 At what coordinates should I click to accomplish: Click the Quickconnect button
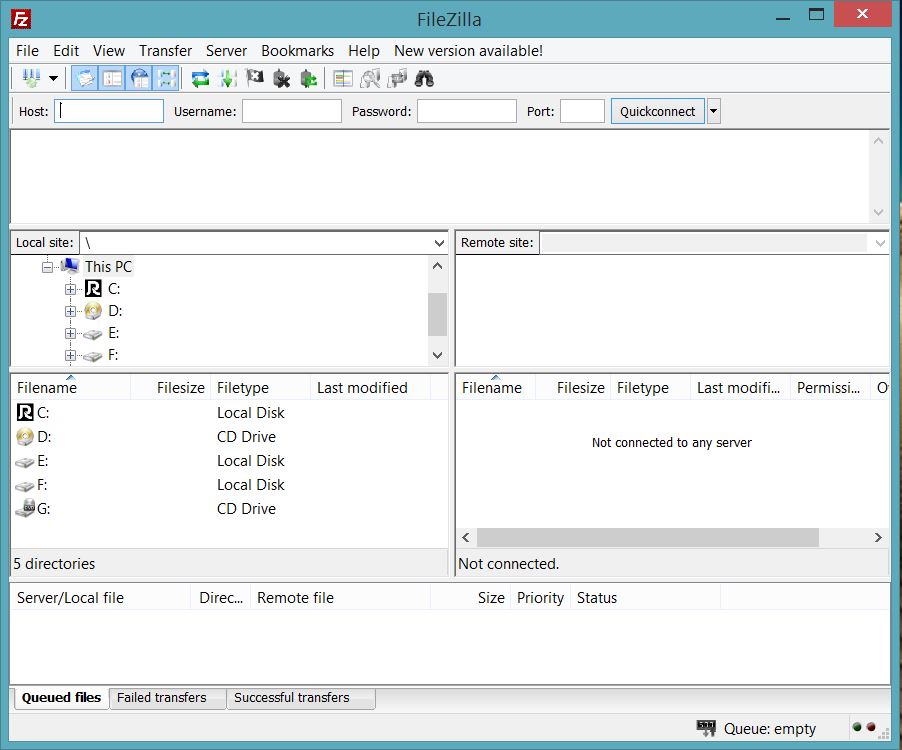(658, 111)
